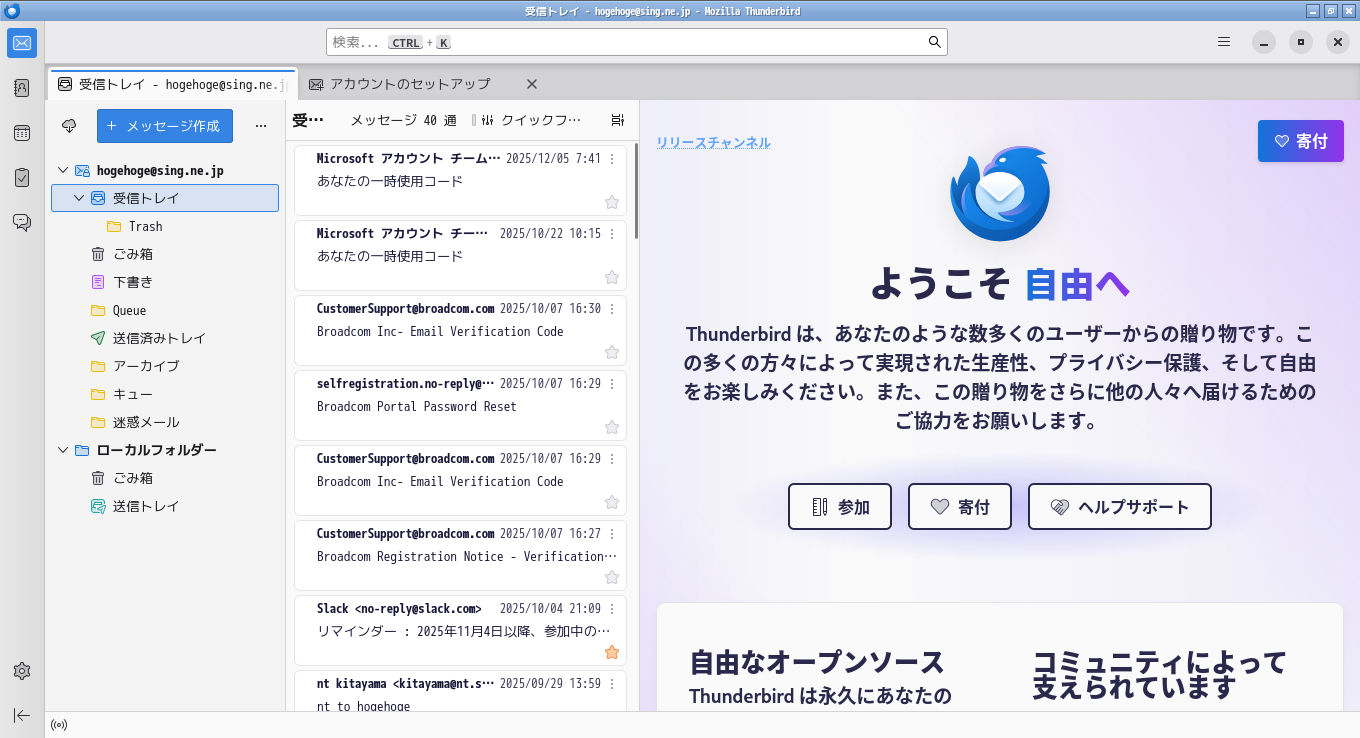Open message list display options
1360x738 pixels.
(x=618, y=120)
